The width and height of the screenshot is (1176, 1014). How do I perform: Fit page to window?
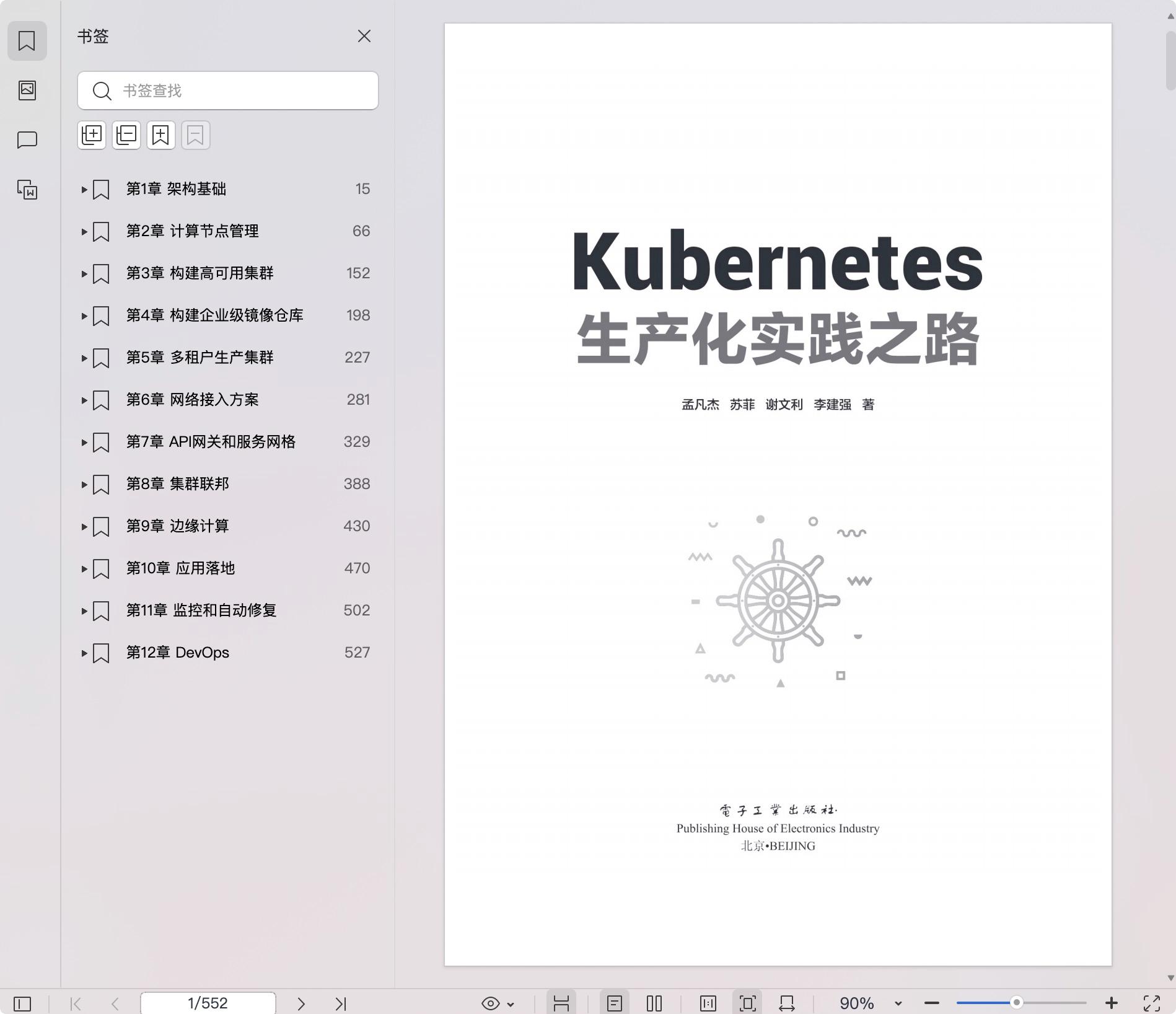748,1003
